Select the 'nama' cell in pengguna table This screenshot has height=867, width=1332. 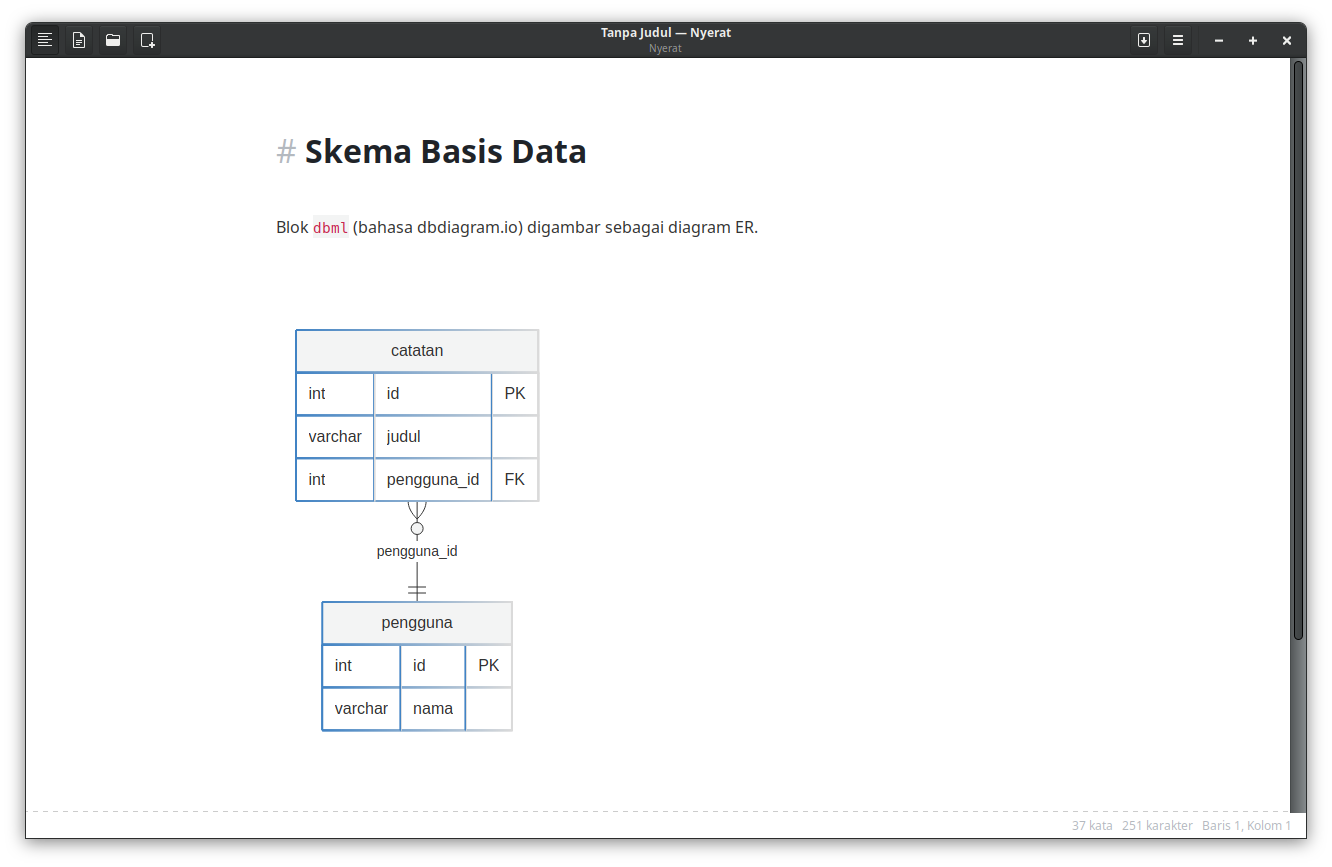coord(433,709)
